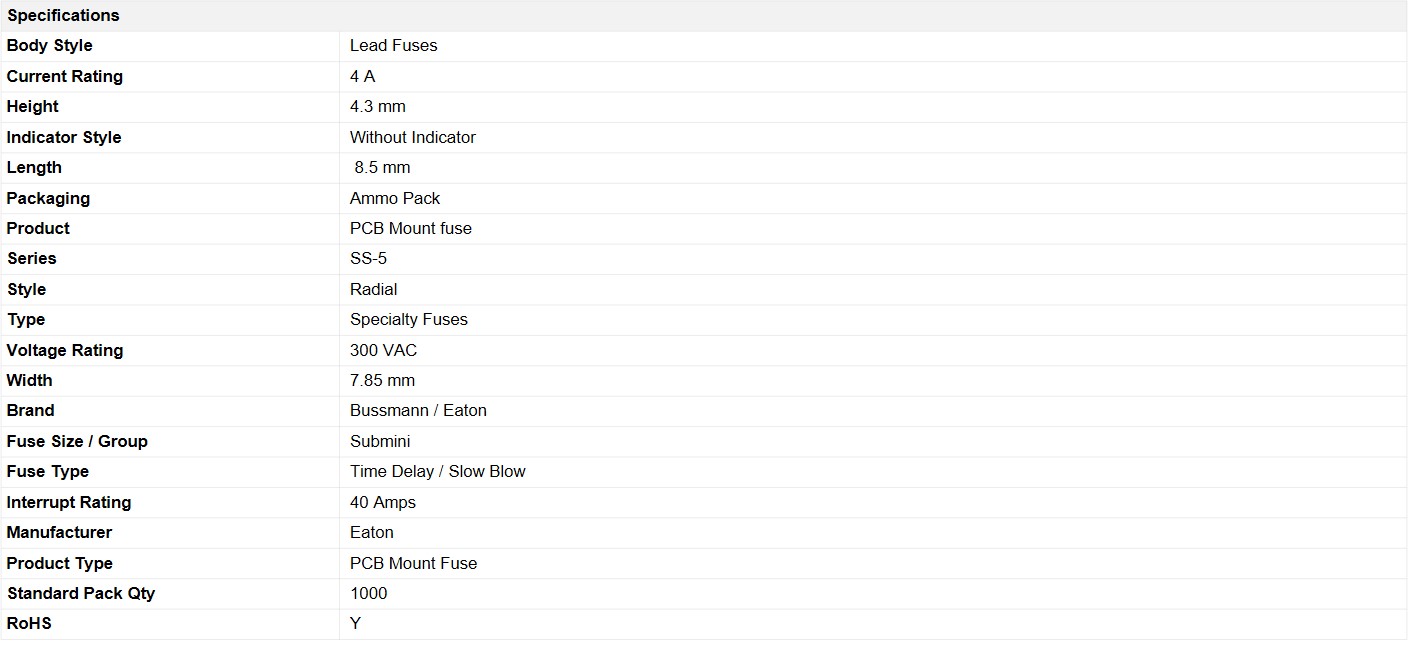Image resolution: width=1408 pixels, height=645 pixels.
Task: Click the 4.3 mm height value
Action: [378, 106]
